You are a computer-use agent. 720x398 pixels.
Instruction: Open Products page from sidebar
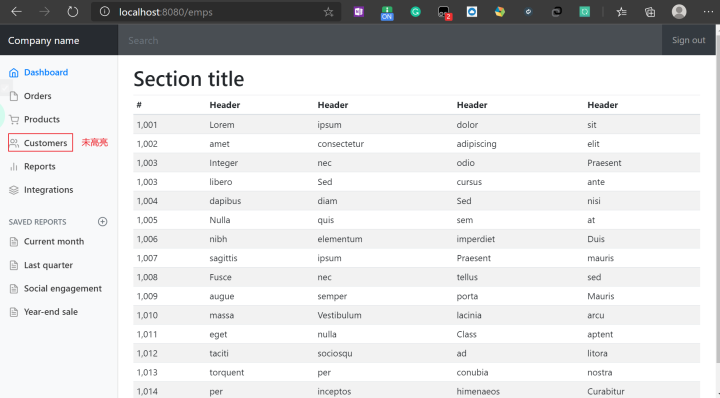[x=42, y=119]
